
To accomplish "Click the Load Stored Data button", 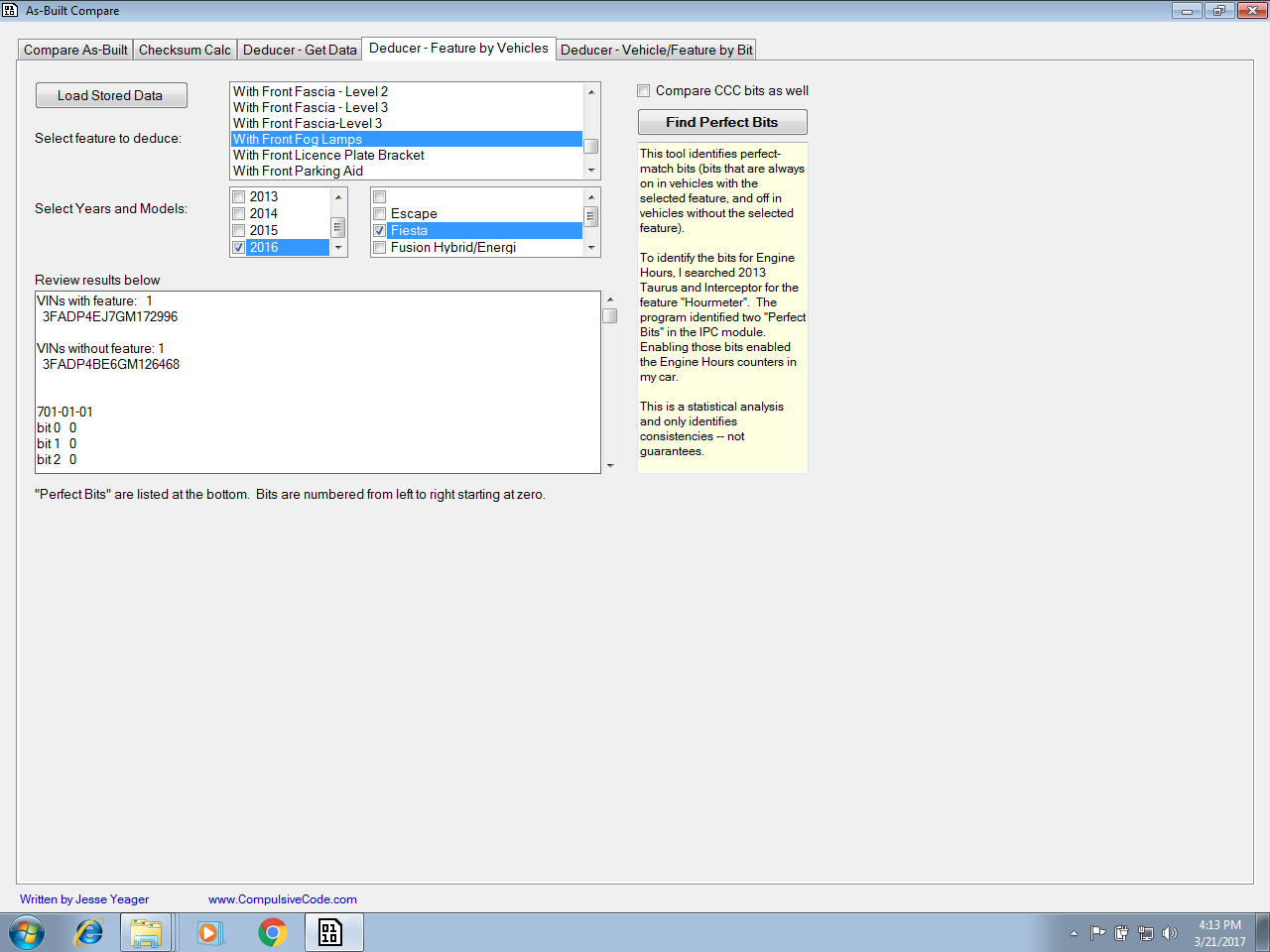I will 111,95.
